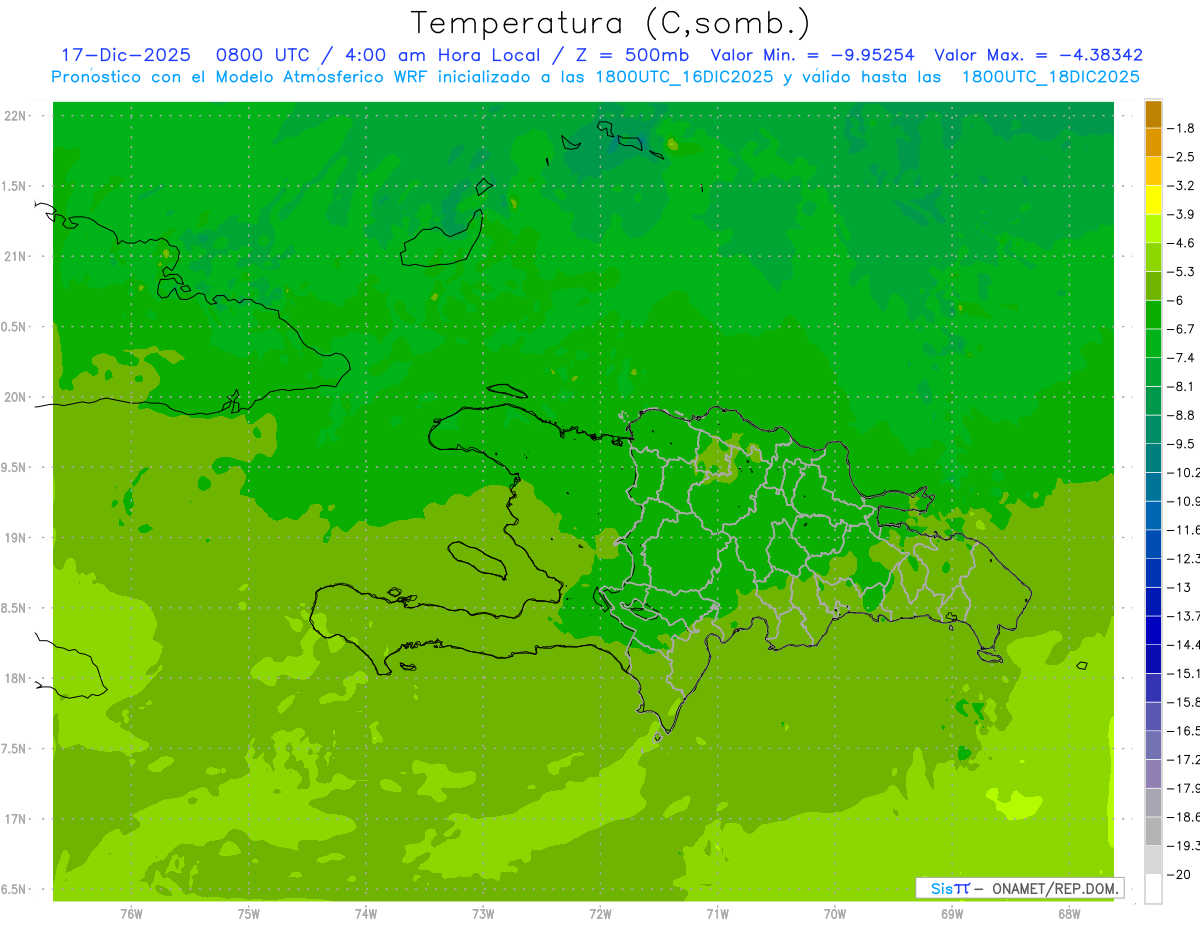Click the '76W' longitude axis label

point(131,914)
